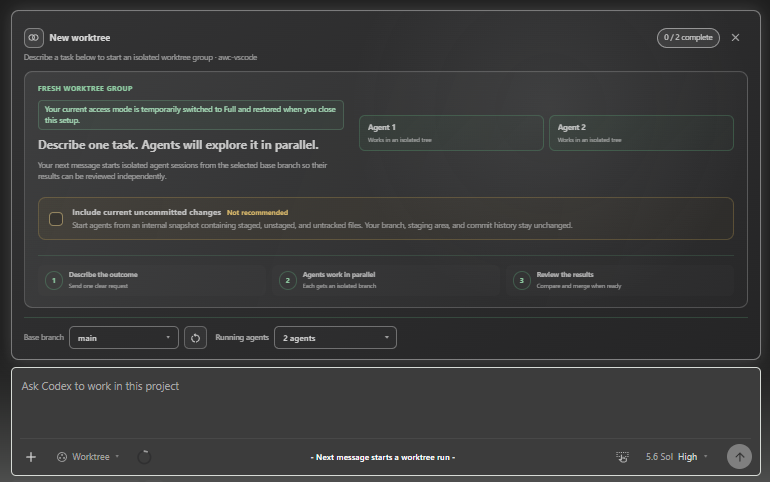Close the New worktree panel
Viewport: 770px width, 482px height.
[x=735, y=38]
